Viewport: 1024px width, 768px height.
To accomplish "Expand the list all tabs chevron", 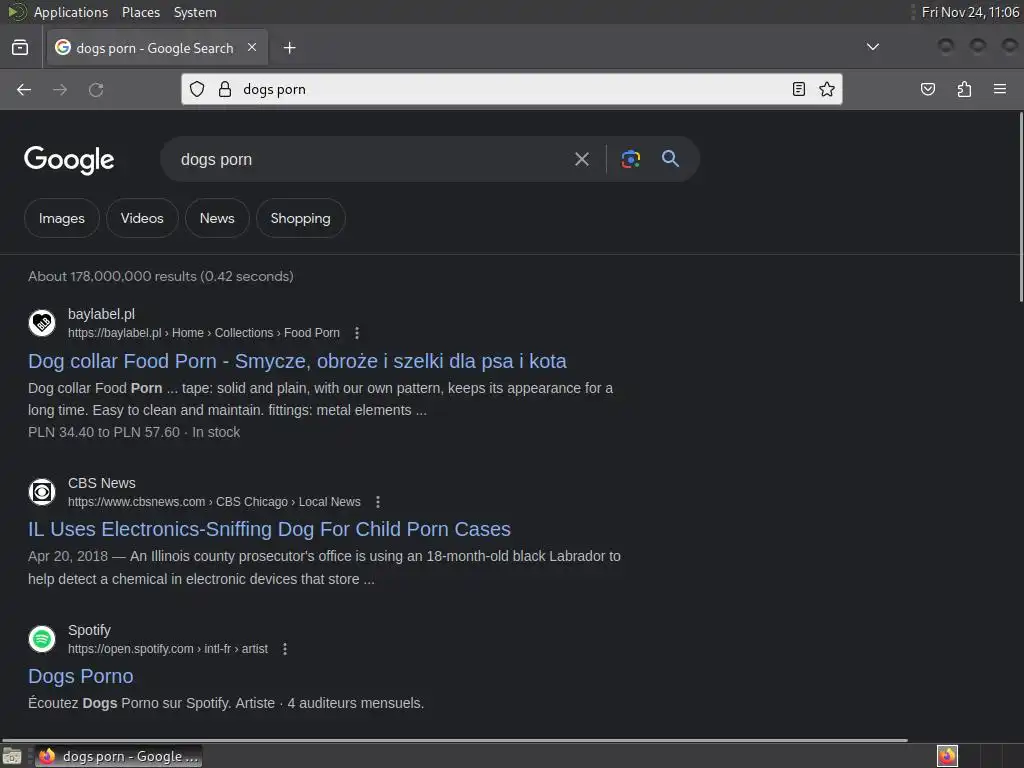I will [872, 47].
